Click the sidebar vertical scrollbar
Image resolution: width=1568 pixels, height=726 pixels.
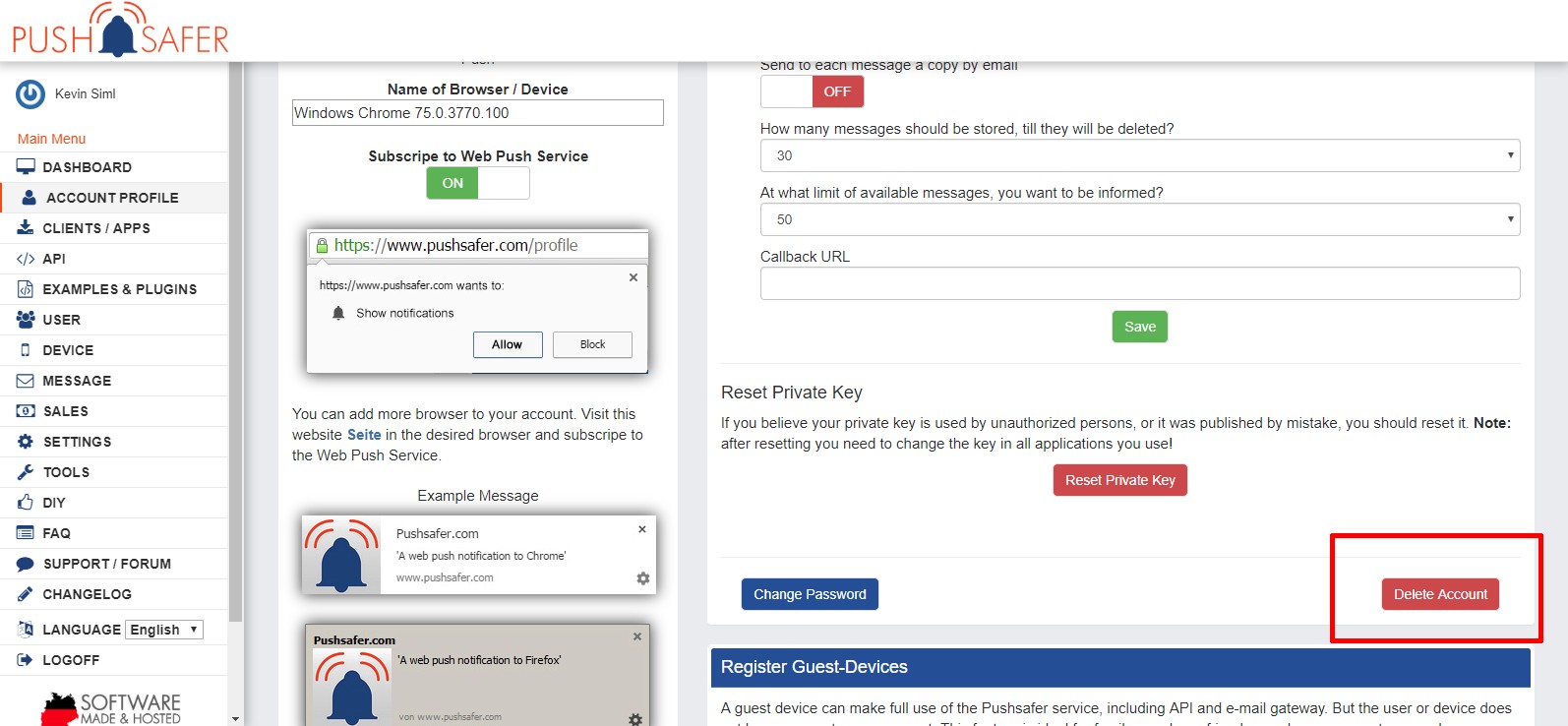click(235, 341)
